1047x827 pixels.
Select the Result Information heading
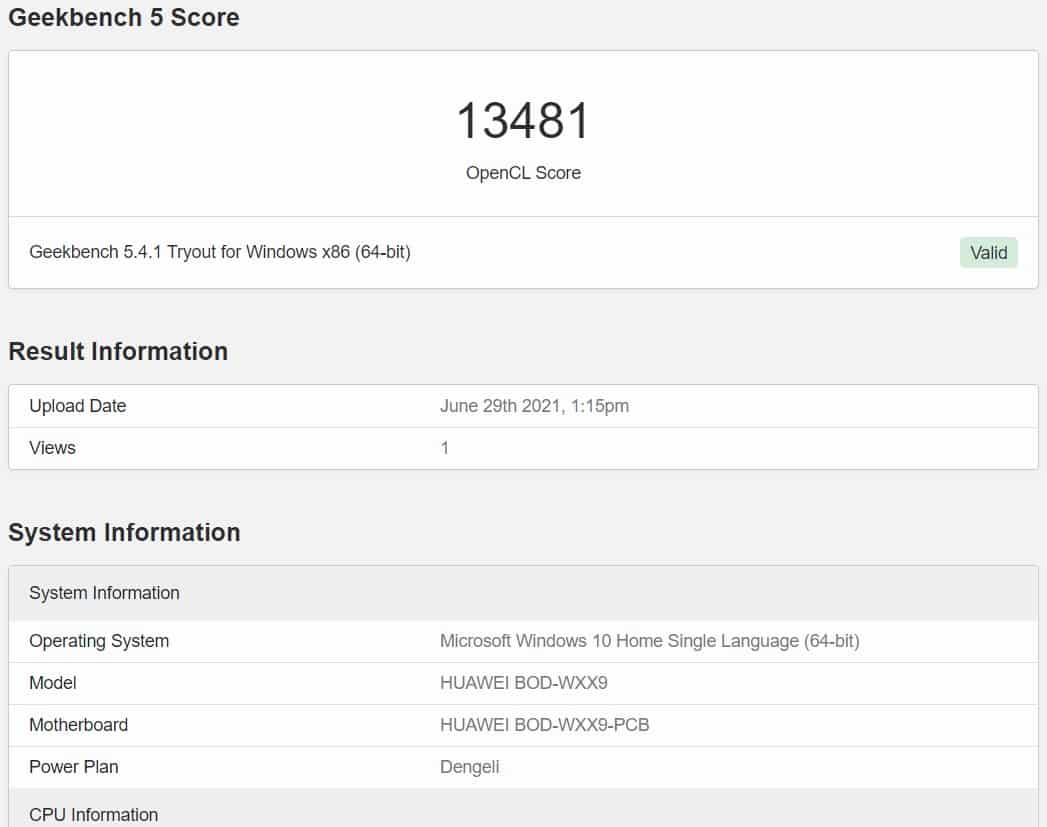[x=118, y=351]
